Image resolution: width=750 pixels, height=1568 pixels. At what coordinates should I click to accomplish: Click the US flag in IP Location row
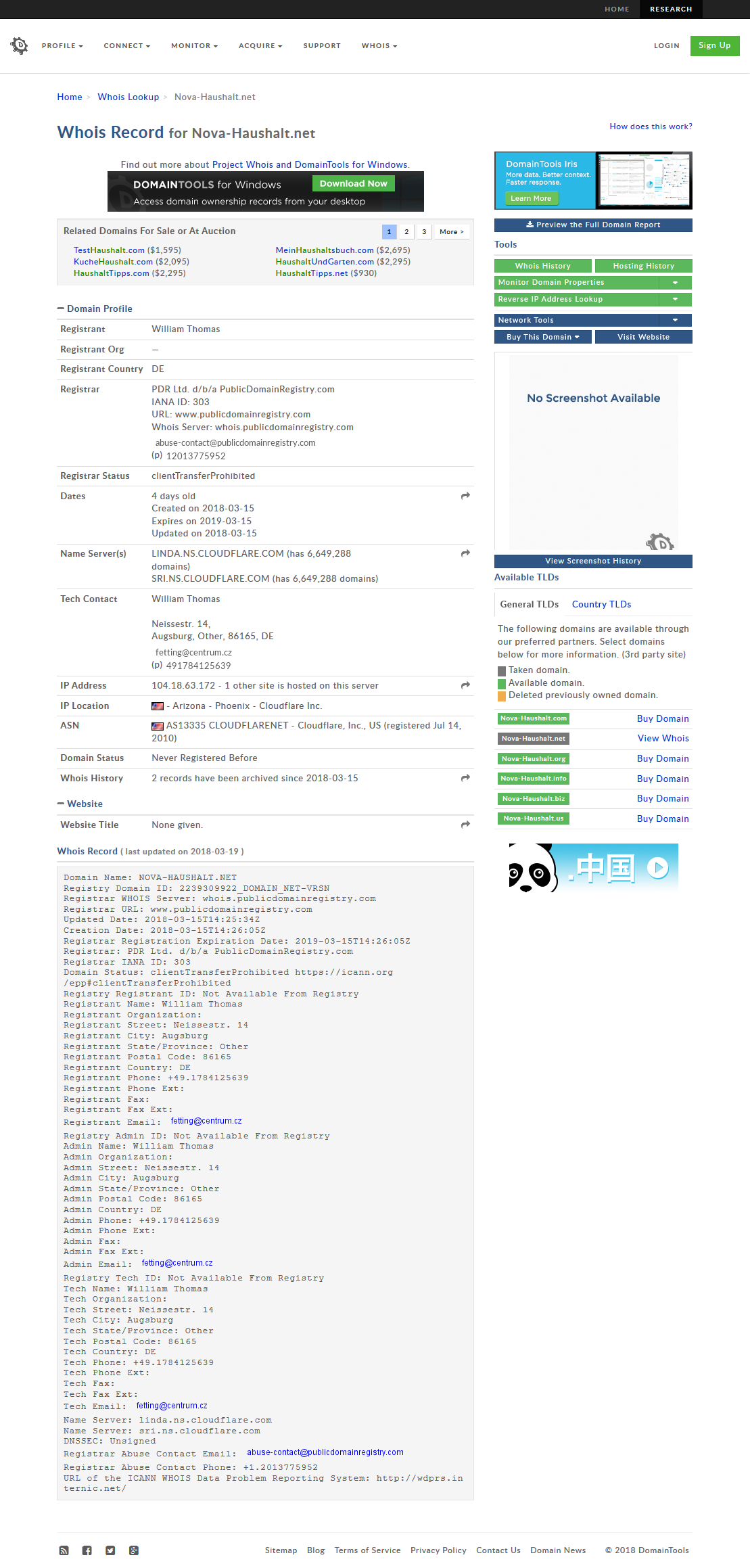158,706
